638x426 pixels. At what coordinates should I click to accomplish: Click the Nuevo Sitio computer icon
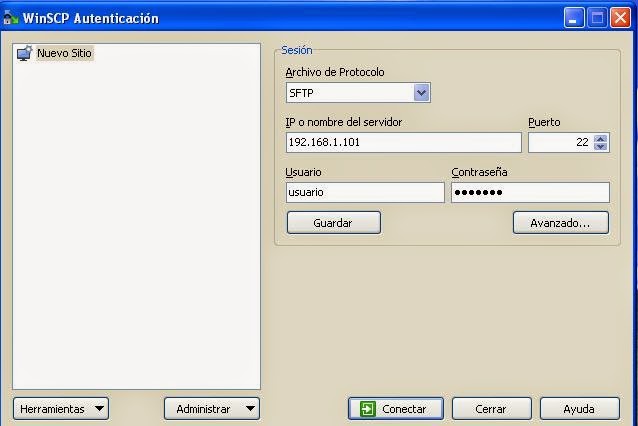pos(24,53)
